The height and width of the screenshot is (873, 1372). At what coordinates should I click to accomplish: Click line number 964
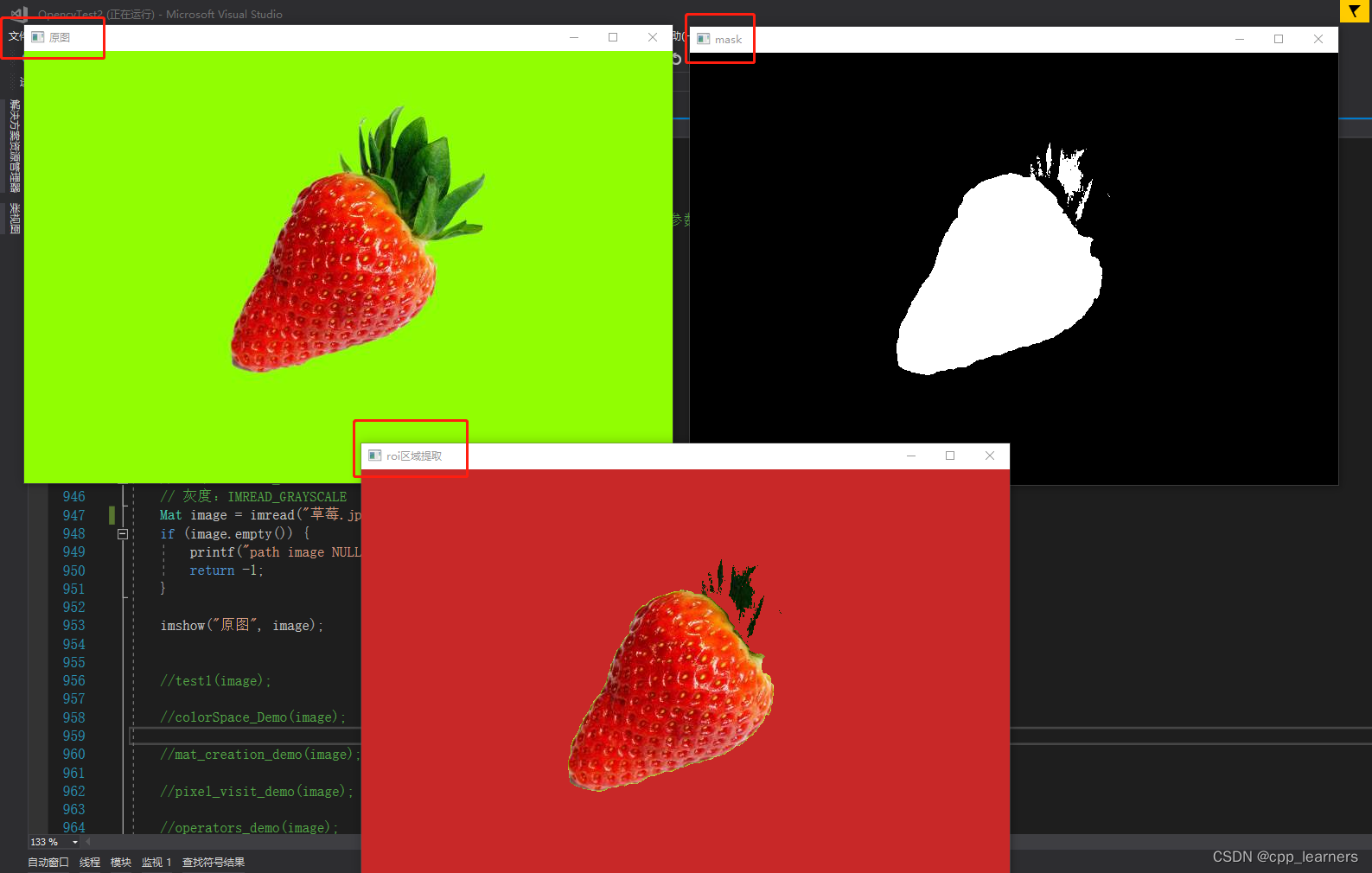click(73, 827)
